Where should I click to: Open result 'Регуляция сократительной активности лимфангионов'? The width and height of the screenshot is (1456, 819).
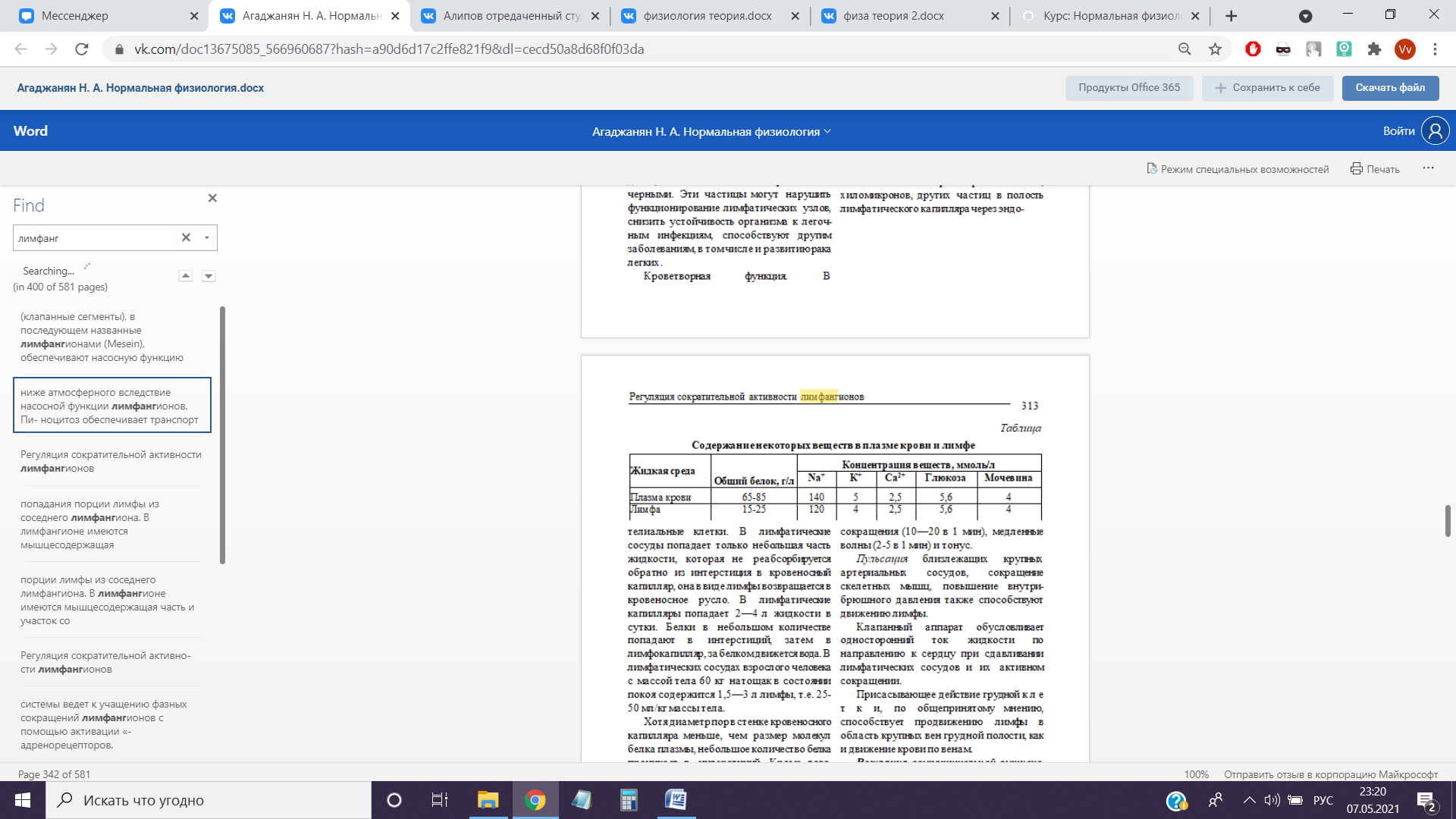point(111,461)
